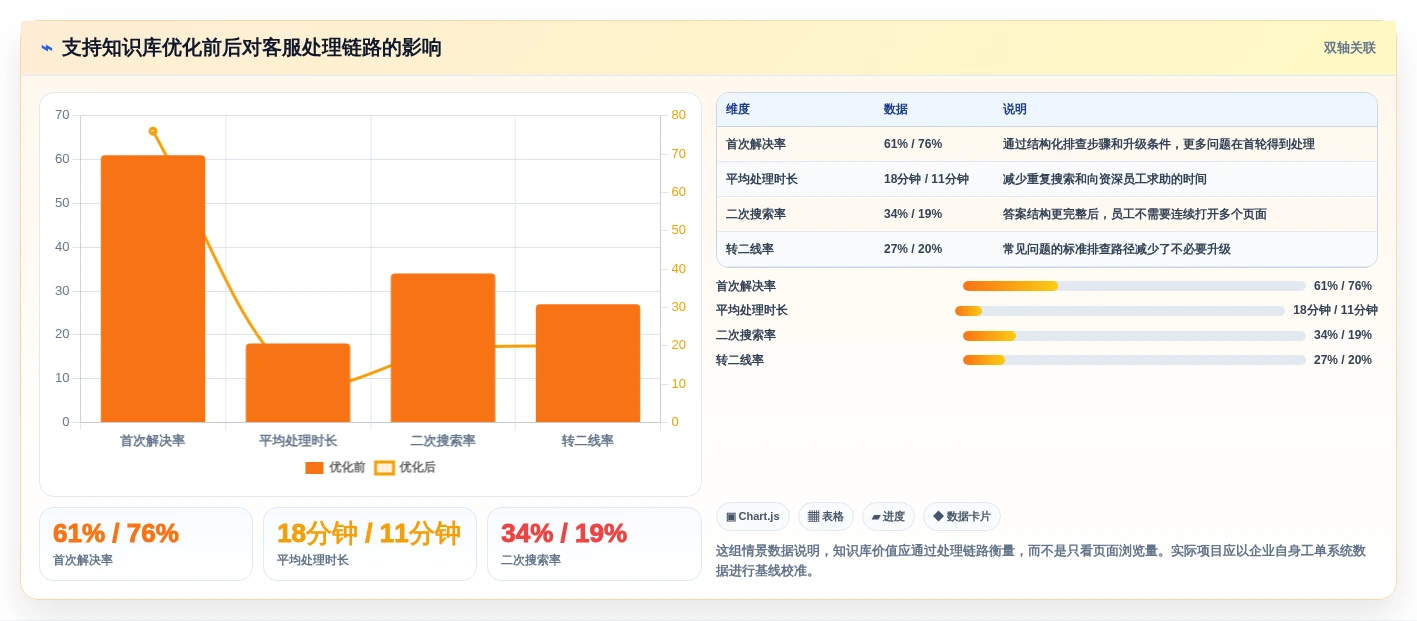The image size is (1417, 621).
Task: Click the 平均处理时长 orange bar in the chart
Action: pos(298,383)
